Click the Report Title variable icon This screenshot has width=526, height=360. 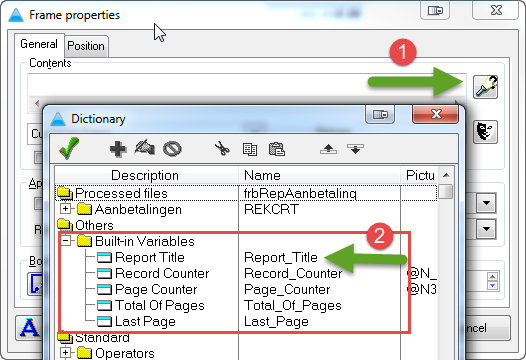[x=104, y=257]
